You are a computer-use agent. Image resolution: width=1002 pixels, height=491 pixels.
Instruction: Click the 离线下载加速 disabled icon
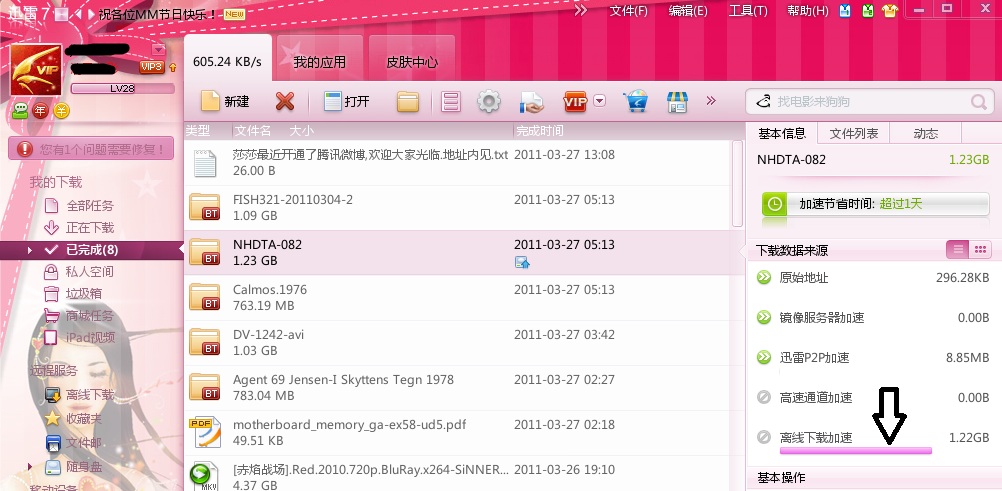764,437
